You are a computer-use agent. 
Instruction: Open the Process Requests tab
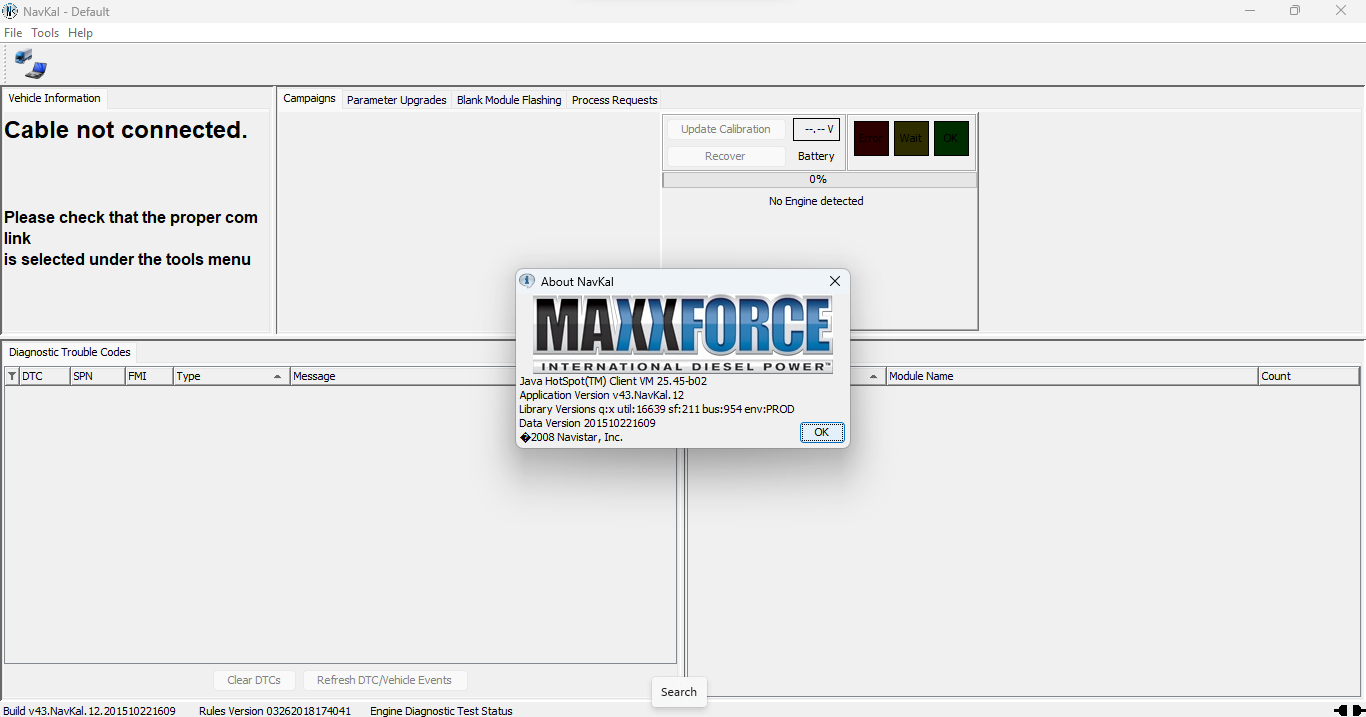615,100
